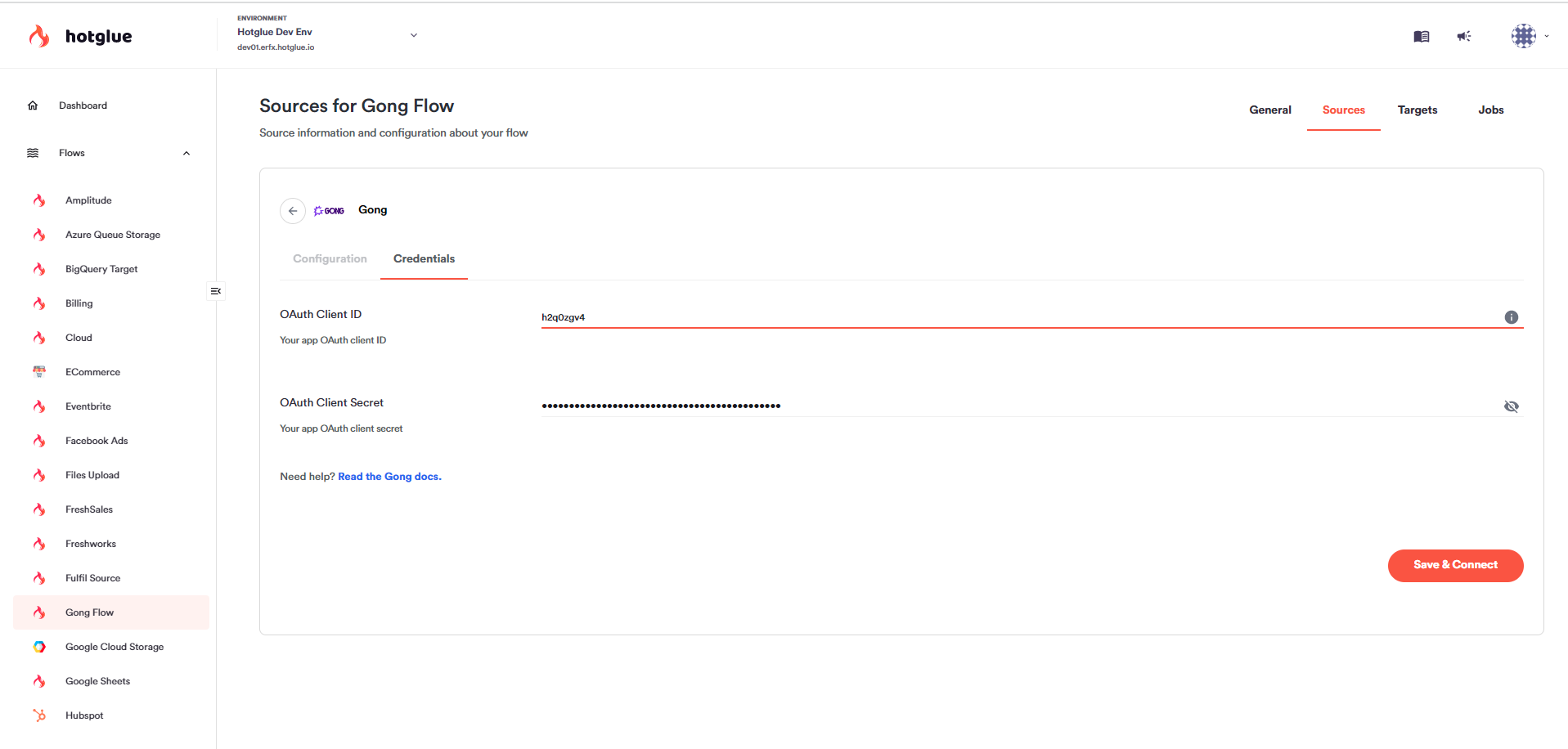Select the Sources tab
1568x749 pixels.
click(1344, 110)
